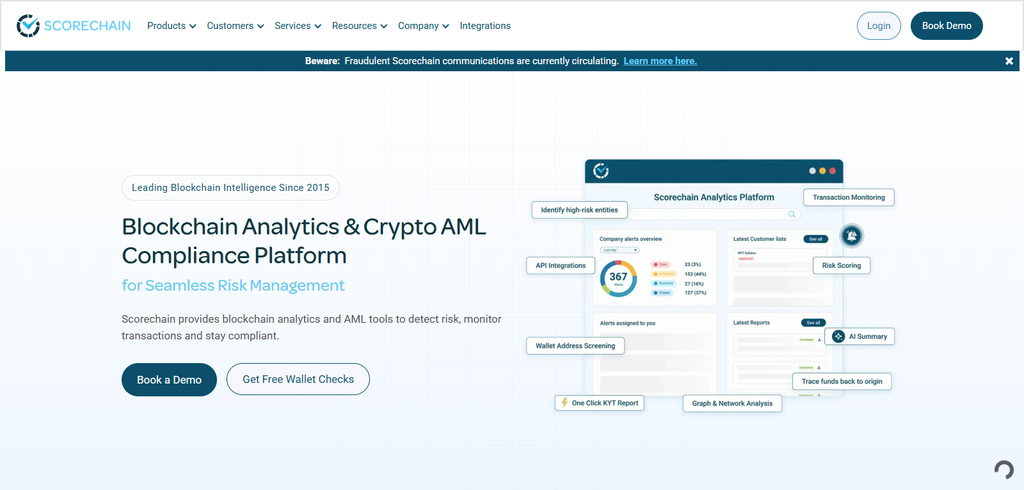Click the Get Free Wallet Checks button
Screen dimensions: 1024x490
298,379
